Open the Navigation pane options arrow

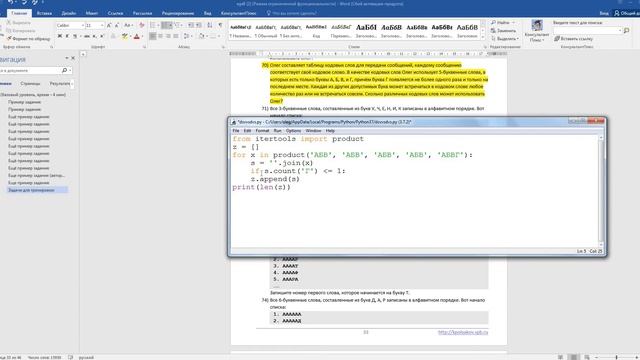click(67, 58)
